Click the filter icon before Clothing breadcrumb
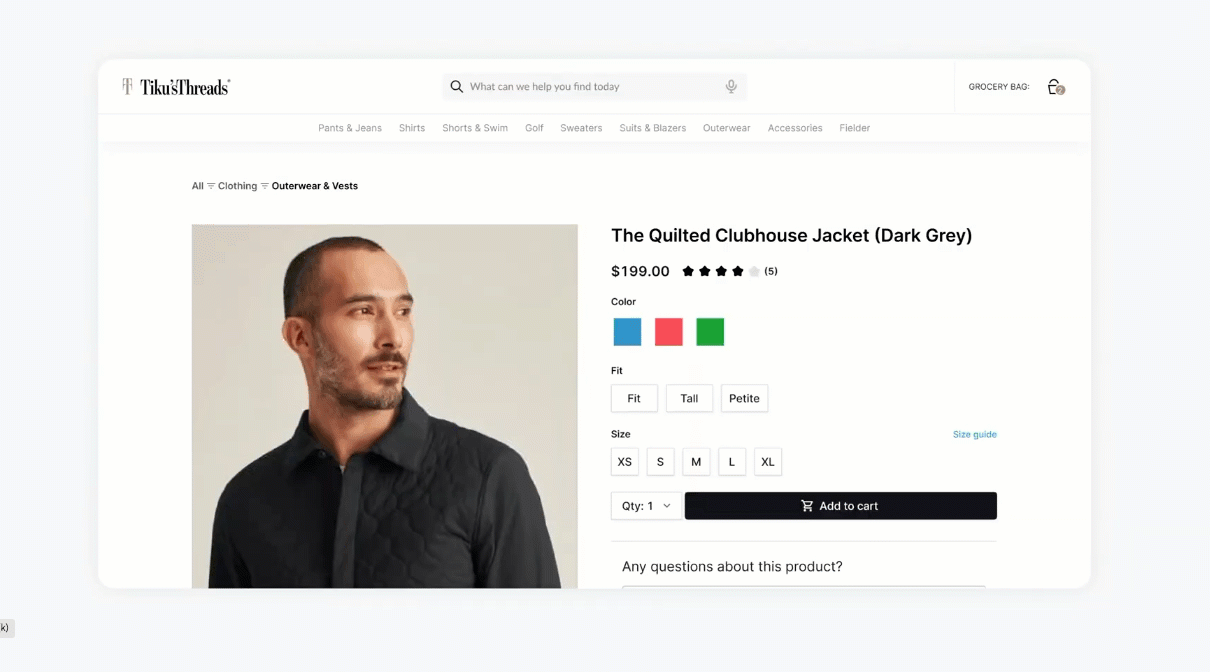 [211, 186]
